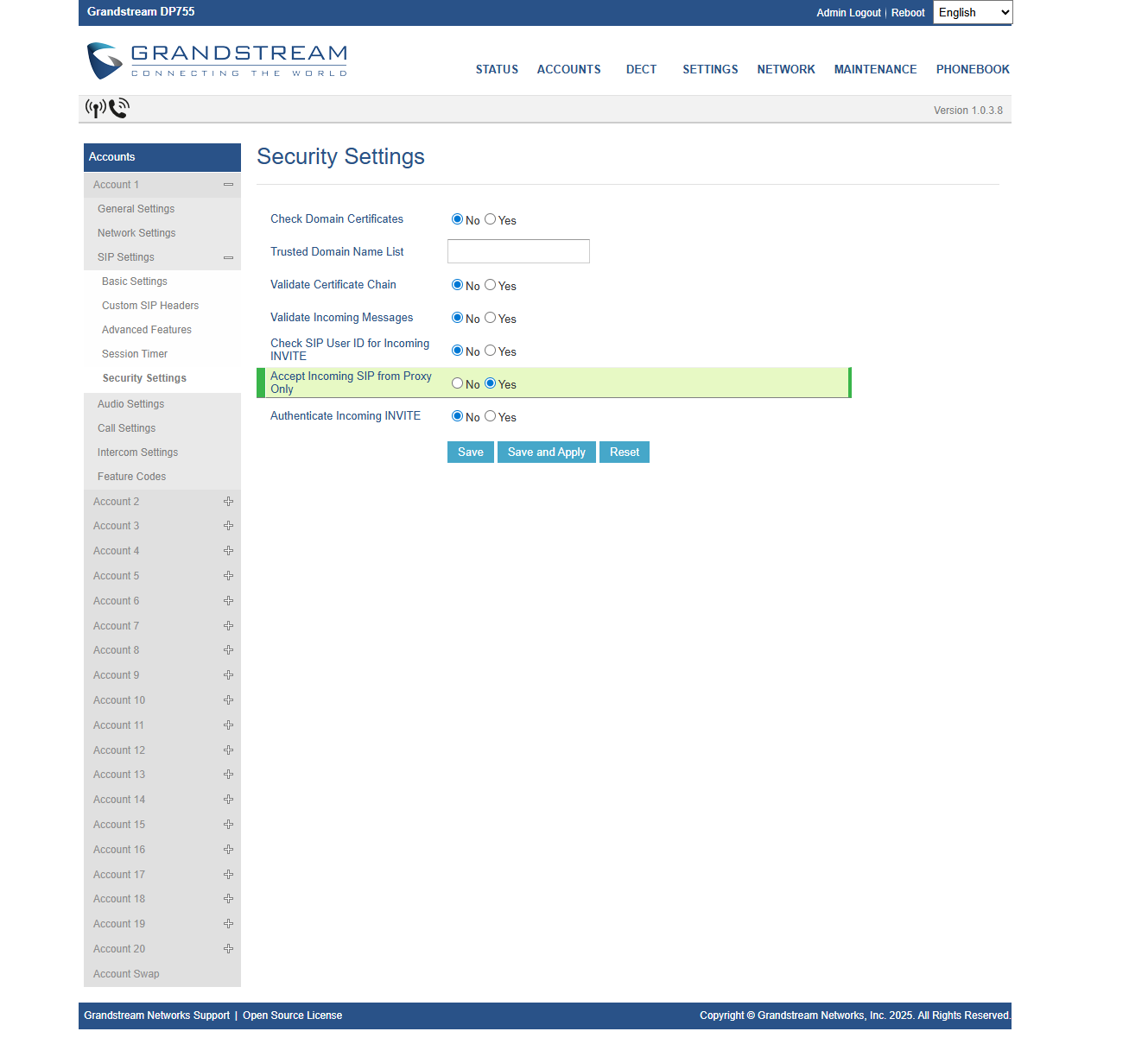Screen dimensions: 1148x1063
Task: Enable Authenticate Incoming INVITE with Yes
Action: pos(490,416)
